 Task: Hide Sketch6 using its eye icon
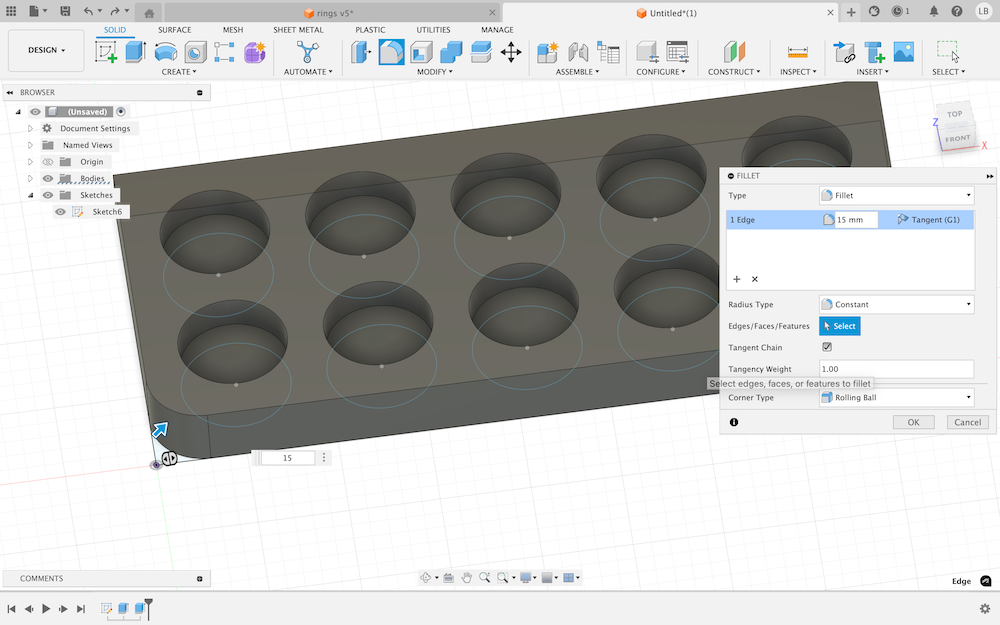60,212
